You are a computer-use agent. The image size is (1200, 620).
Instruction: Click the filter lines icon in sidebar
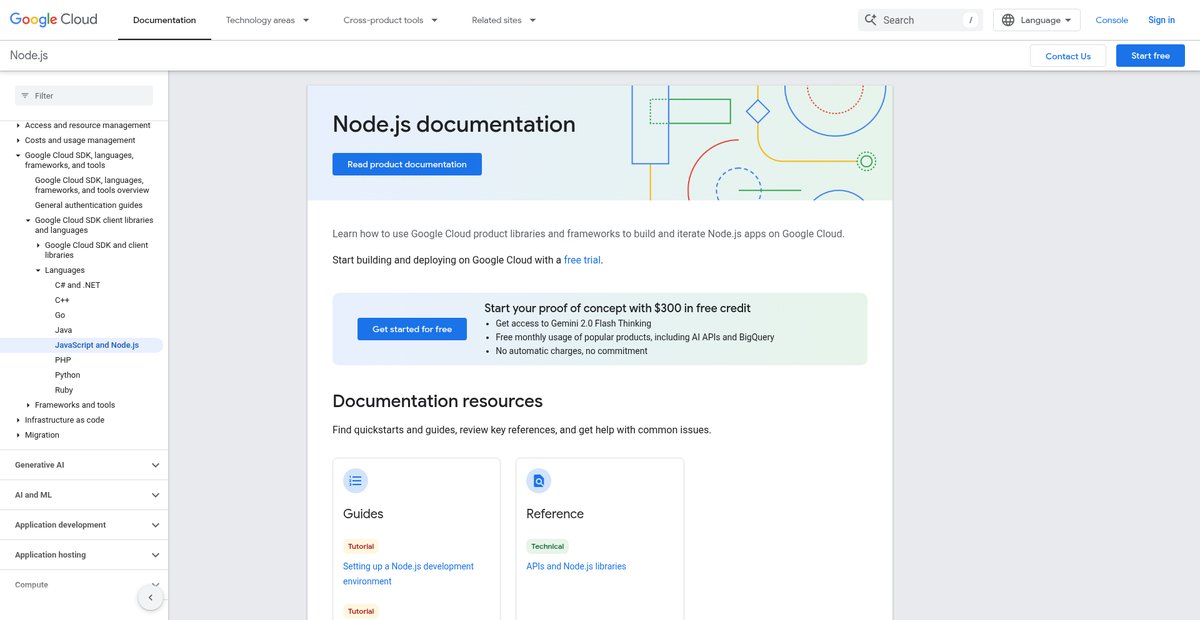coord(24,96)
